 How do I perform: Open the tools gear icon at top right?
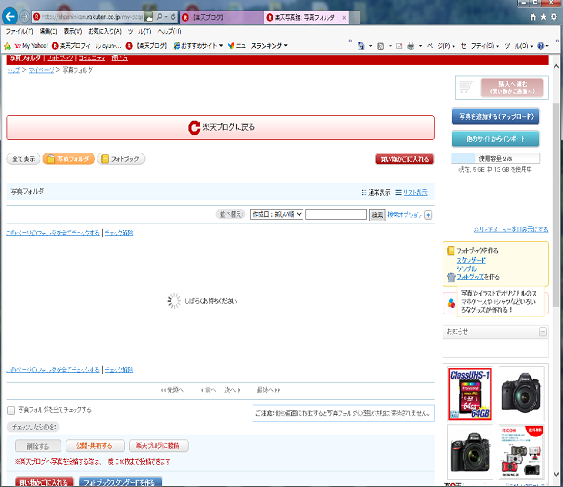554,17
